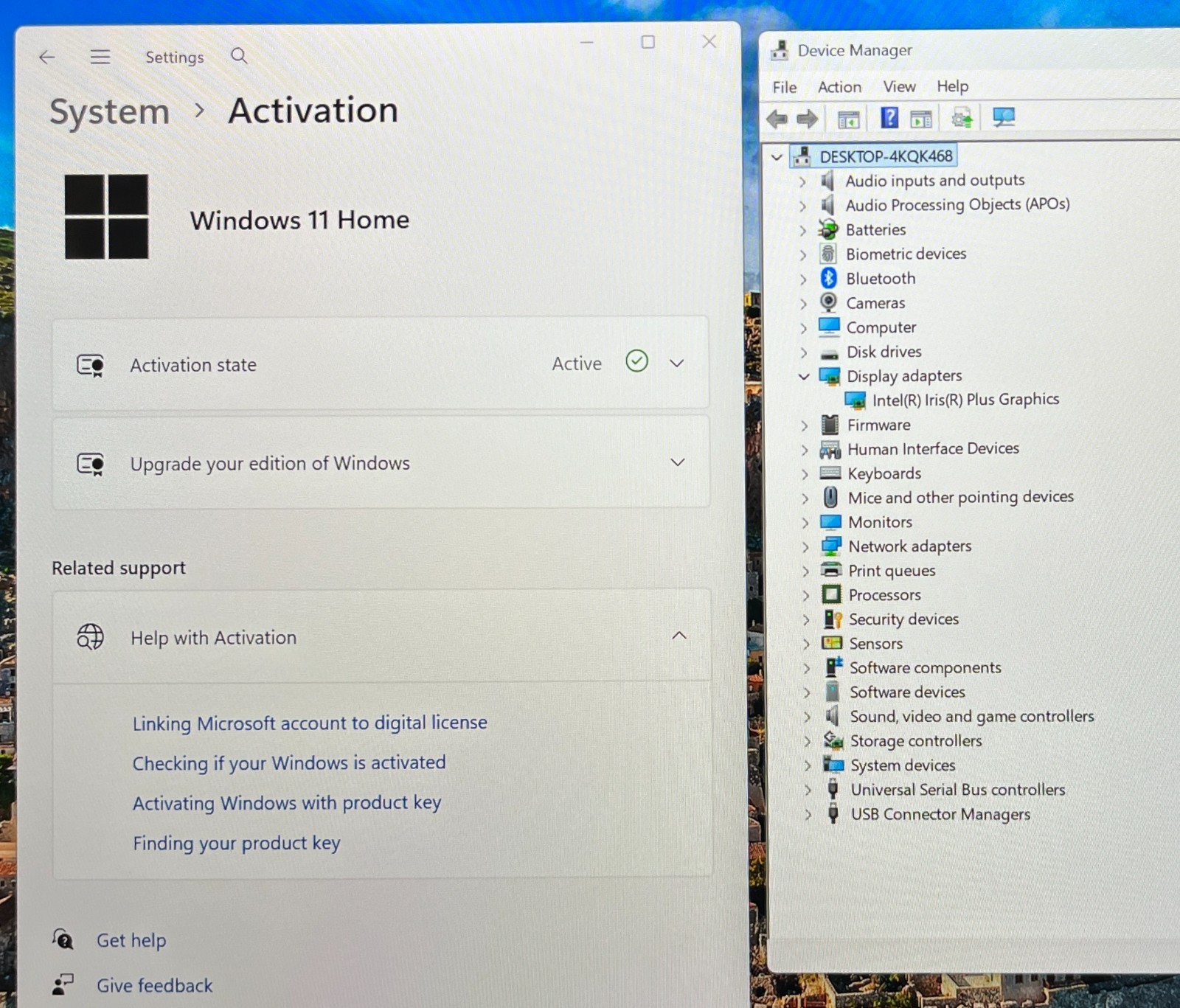Click the Human Interface Devices icon
The height and width of the screenshot is (1008, 1180).
pyautogui.click(x=830, y=449)
